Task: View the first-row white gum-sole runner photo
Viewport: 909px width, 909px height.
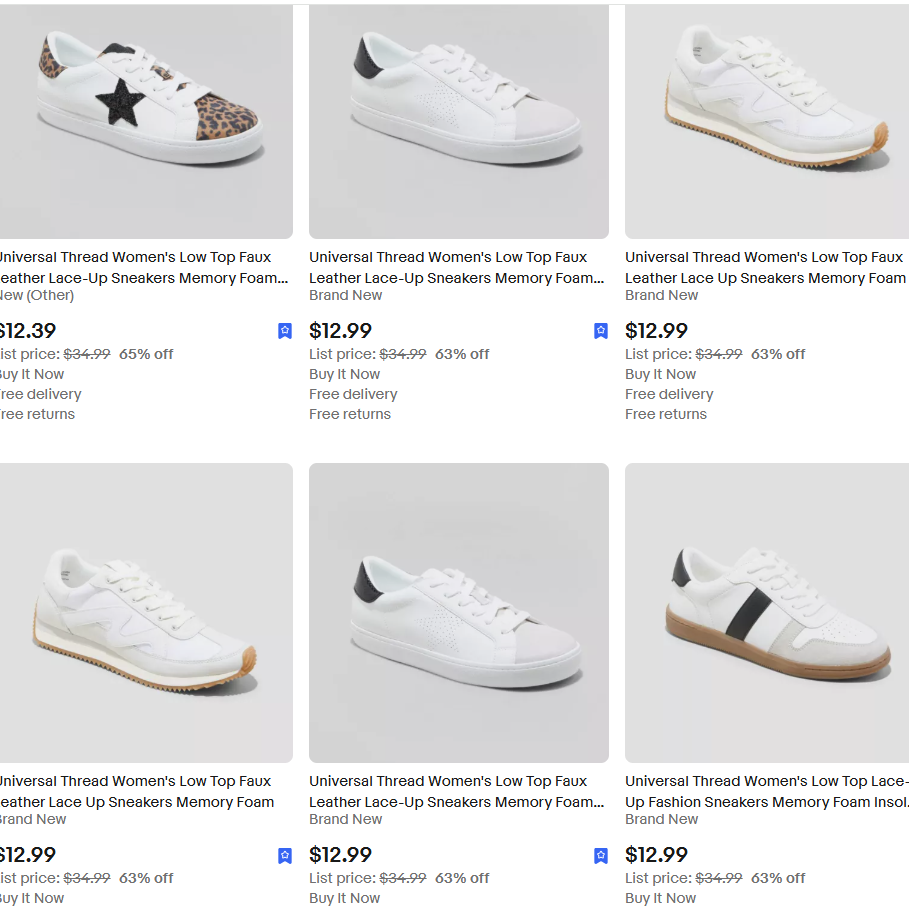Action: [x=767, y=120]
